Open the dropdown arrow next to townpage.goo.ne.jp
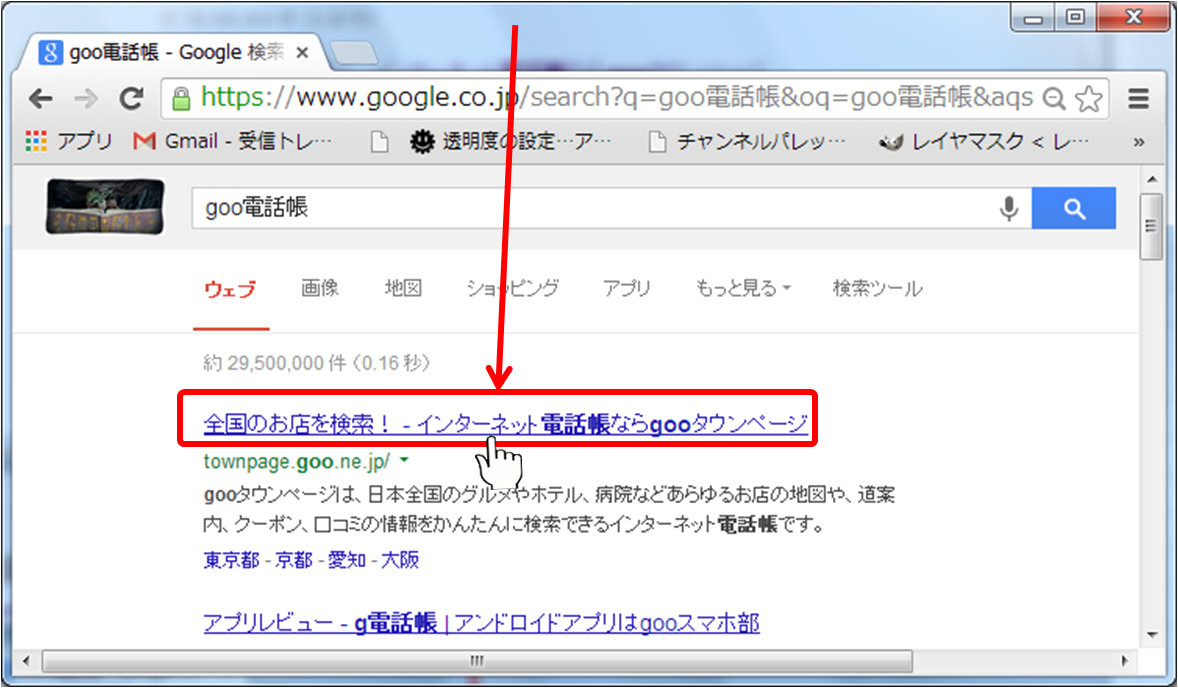 (404, 460)
